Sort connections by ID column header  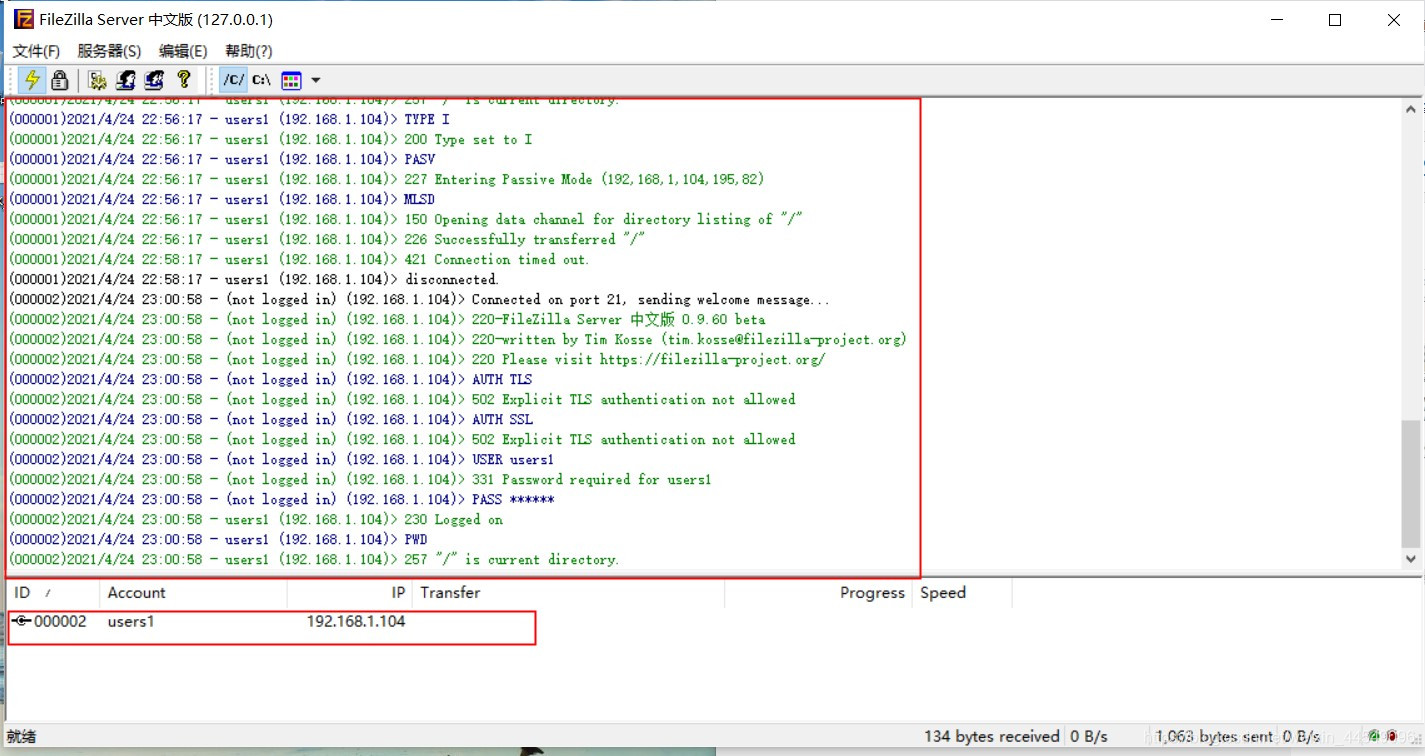click(x=53, y=593)
